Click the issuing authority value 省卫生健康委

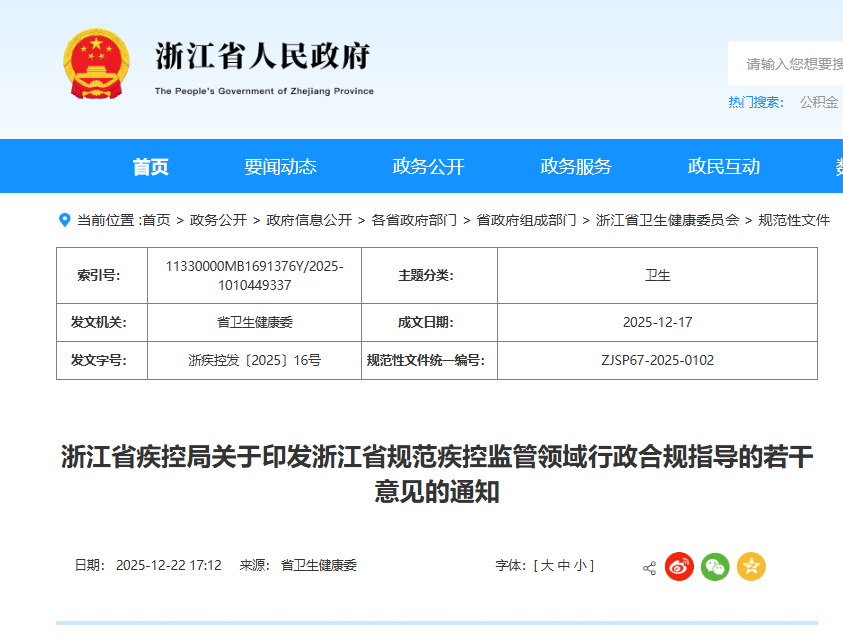pos(254,322)
